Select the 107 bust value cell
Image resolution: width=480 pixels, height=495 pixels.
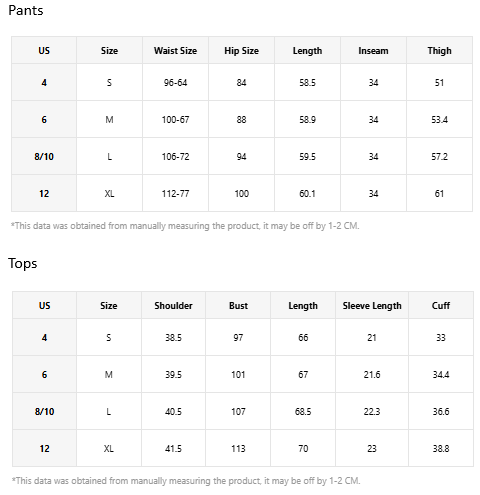pos(238,411)
